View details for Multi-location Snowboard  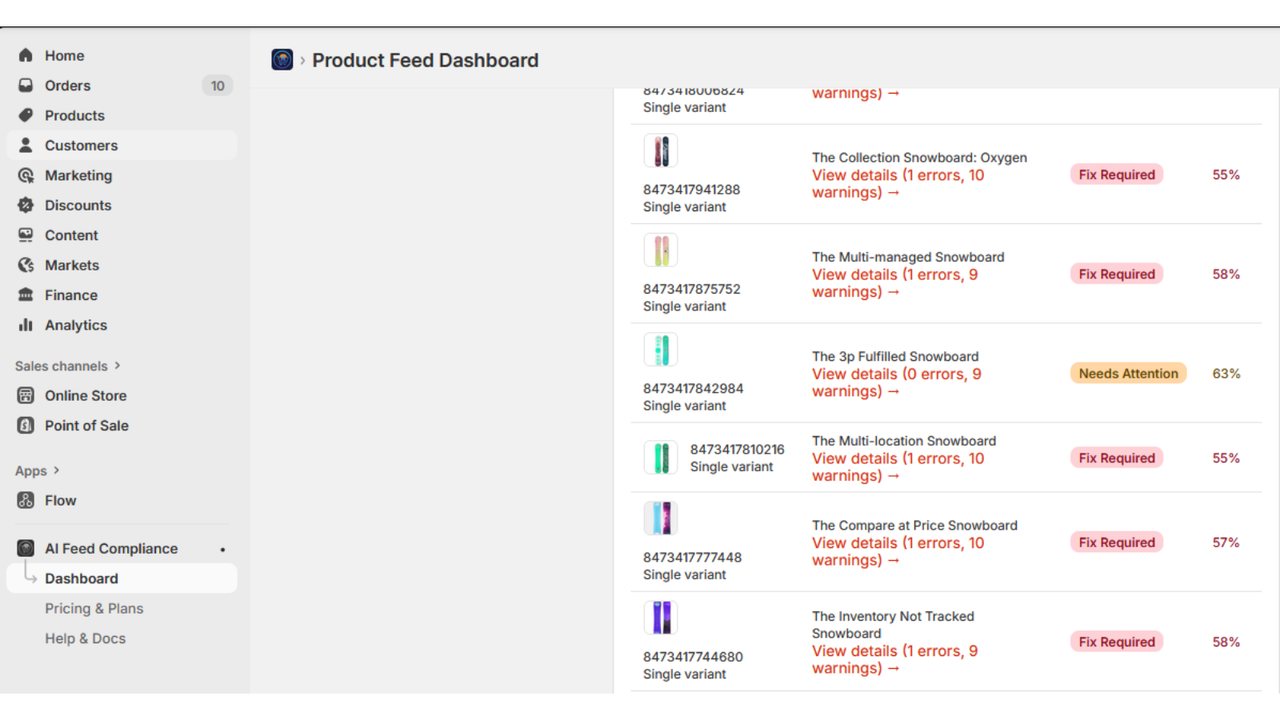point(898,467)
